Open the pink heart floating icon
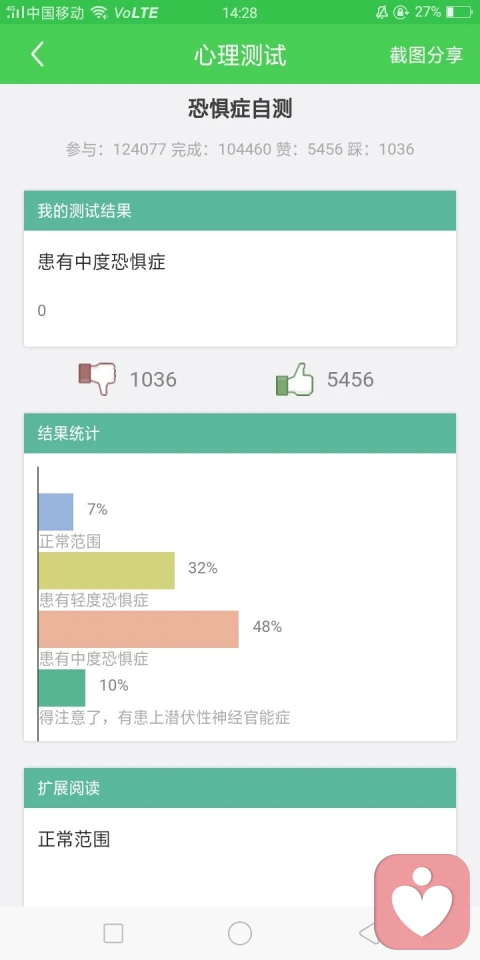This screenshot has height=960, width=480. pos(422,901)
